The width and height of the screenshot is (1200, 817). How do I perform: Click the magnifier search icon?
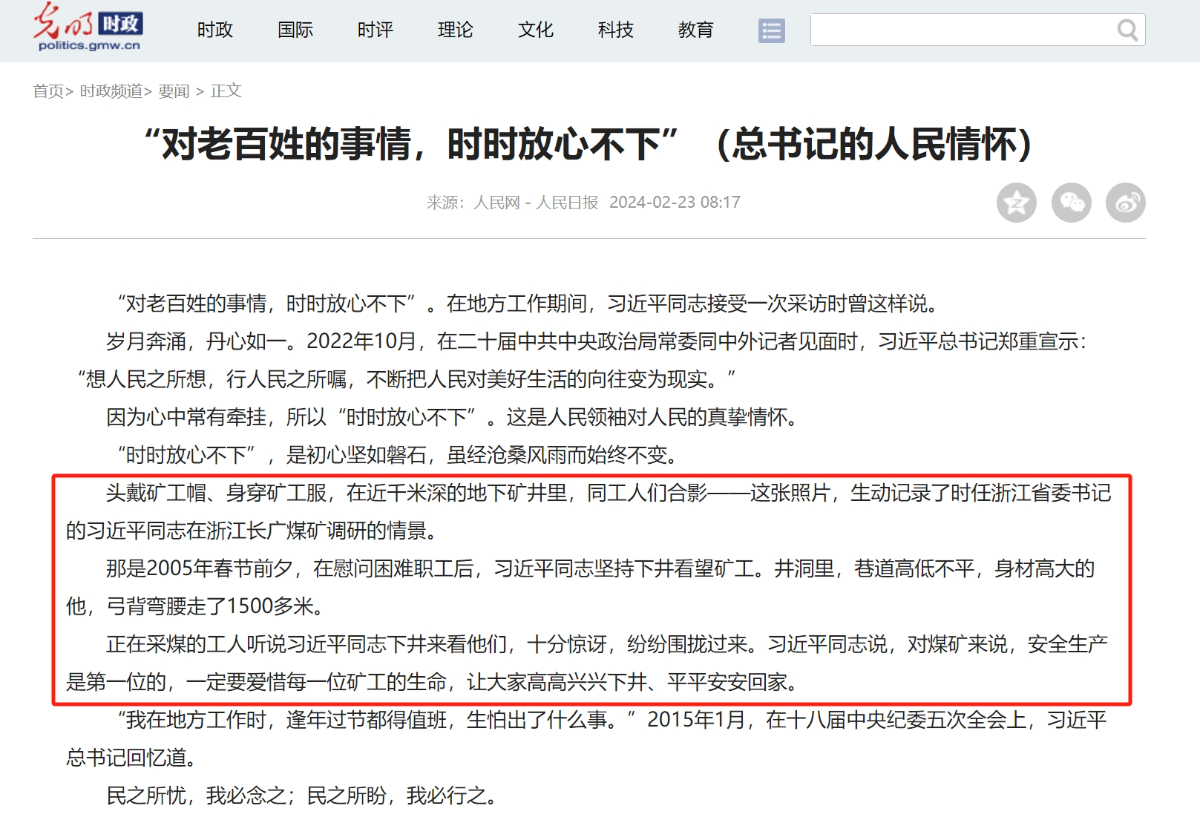(1127, 30)
